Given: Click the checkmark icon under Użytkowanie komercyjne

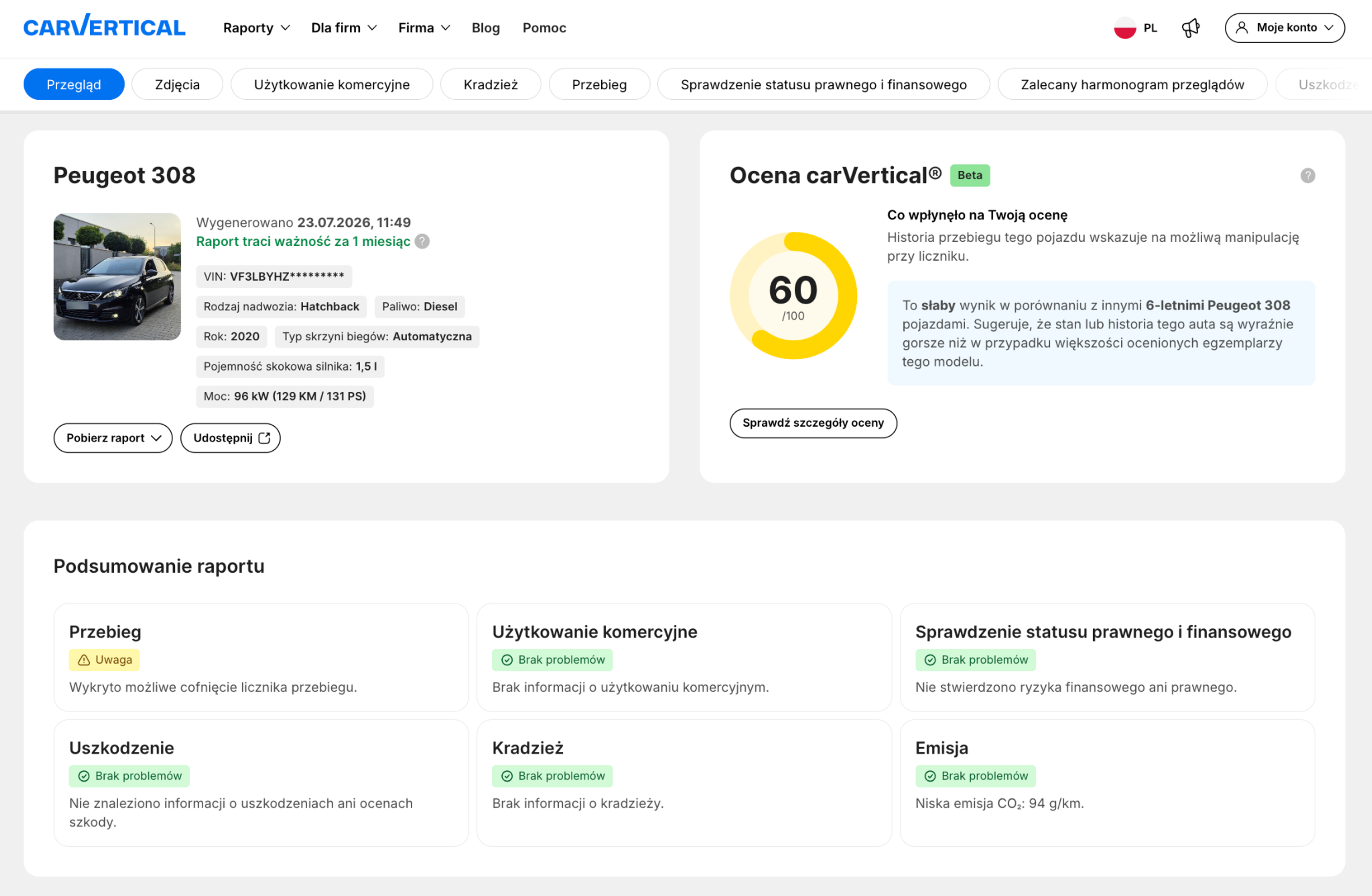Looking at the screenshot, I should [x=507, y=660].
